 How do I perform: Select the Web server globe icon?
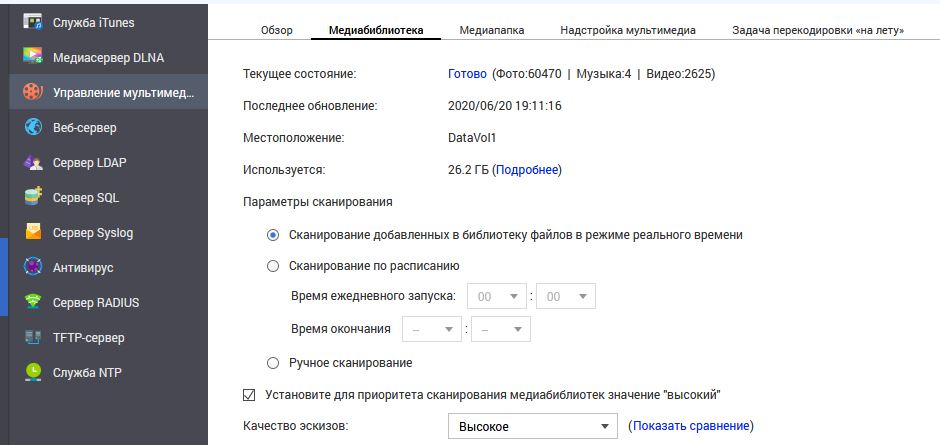[x=33, y=127]
